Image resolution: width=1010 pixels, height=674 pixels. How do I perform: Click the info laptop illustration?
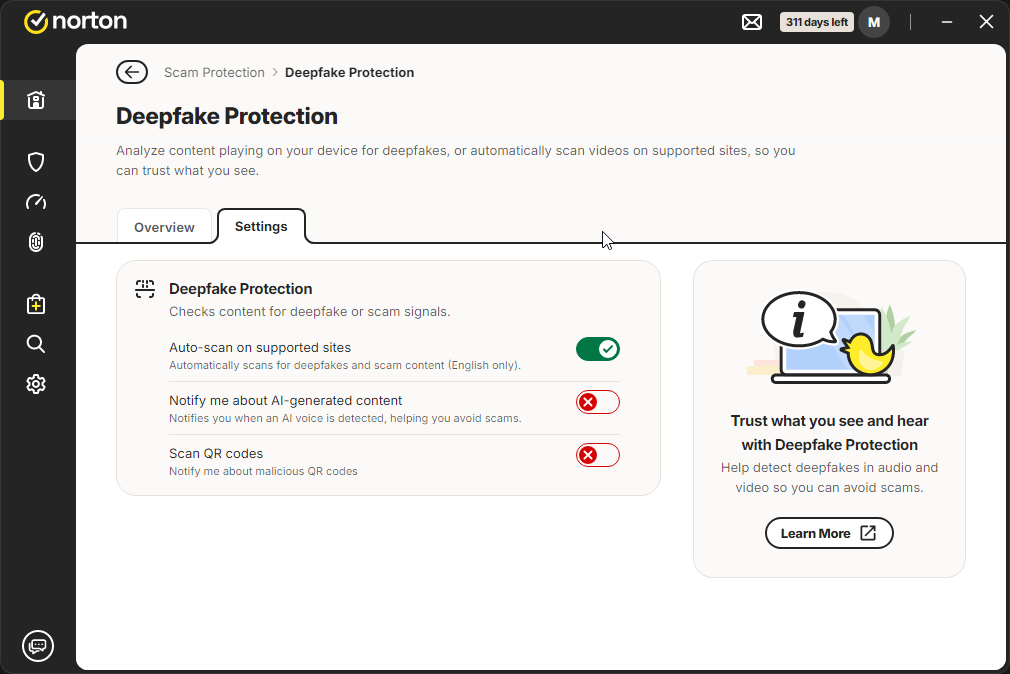[831, 337]
